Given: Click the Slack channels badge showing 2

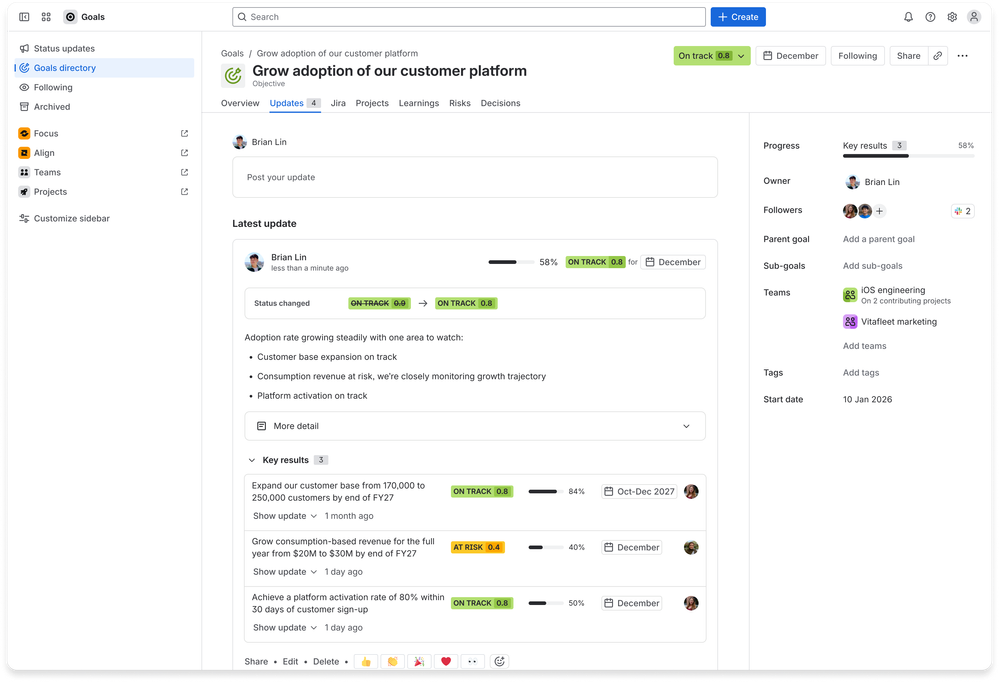Looking at the screenshot, I should click(x=962, y=211).
